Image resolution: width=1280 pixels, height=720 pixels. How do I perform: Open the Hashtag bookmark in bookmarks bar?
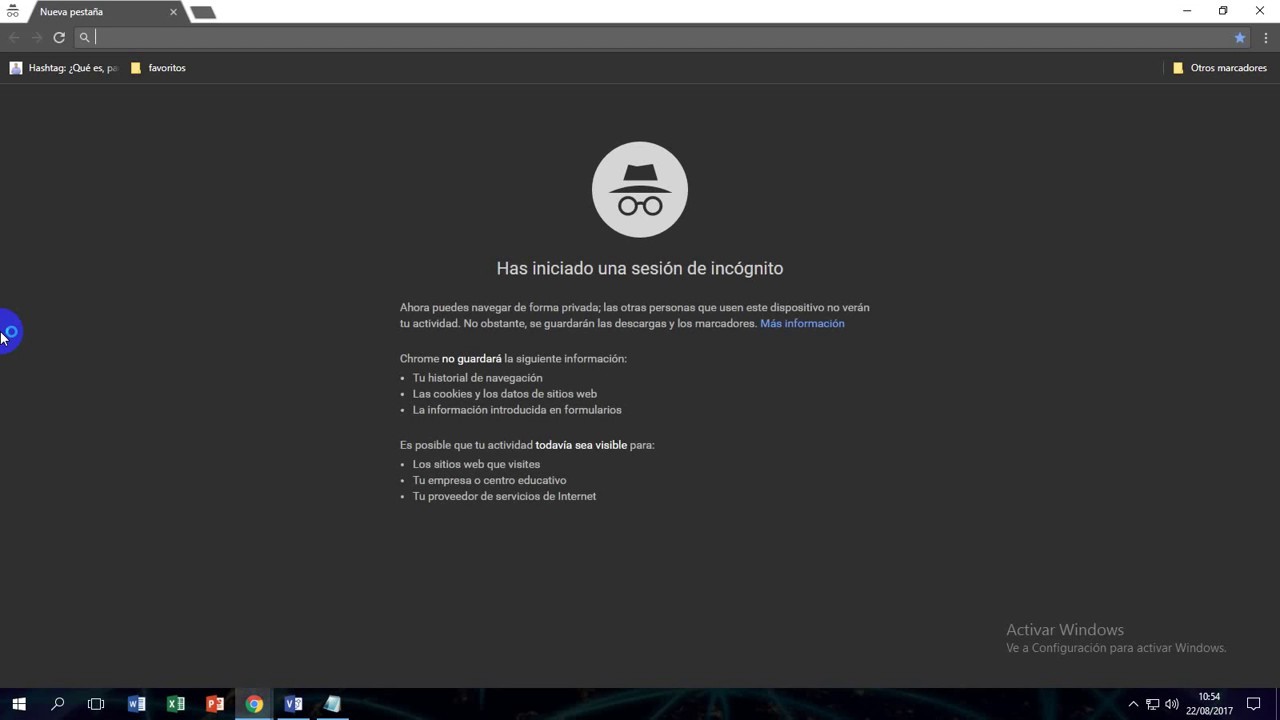pyautogui.click(x=64, y=68)
